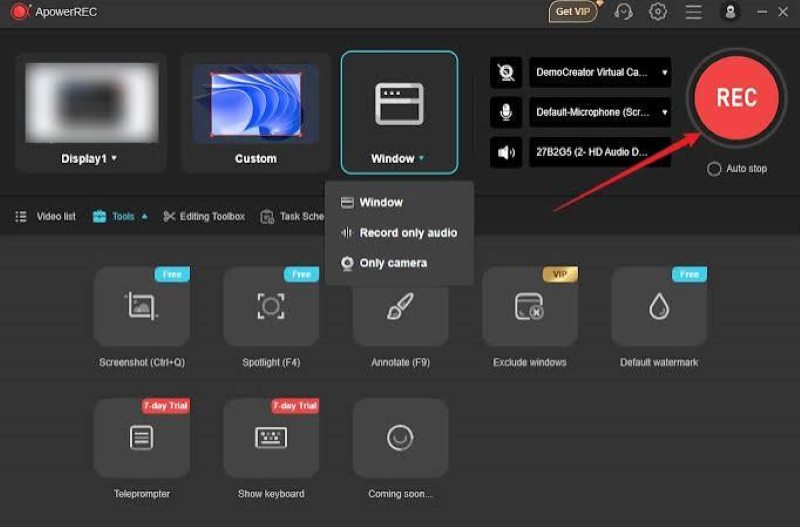Enable the Auto stop option
Image resolution: width=800 pixels, height=527 pixels.
pyautogui.click(x=714, y=169)
